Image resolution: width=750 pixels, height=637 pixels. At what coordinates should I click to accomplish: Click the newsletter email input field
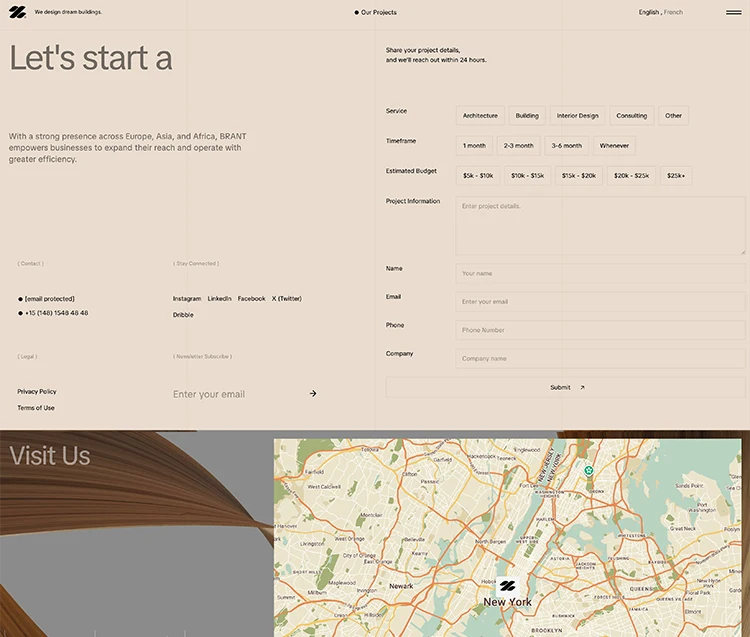point(235,394)
